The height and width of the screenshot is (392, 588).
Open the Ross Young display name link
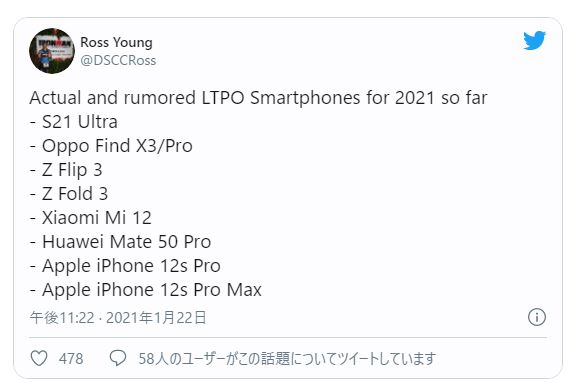tap(116, 42)
